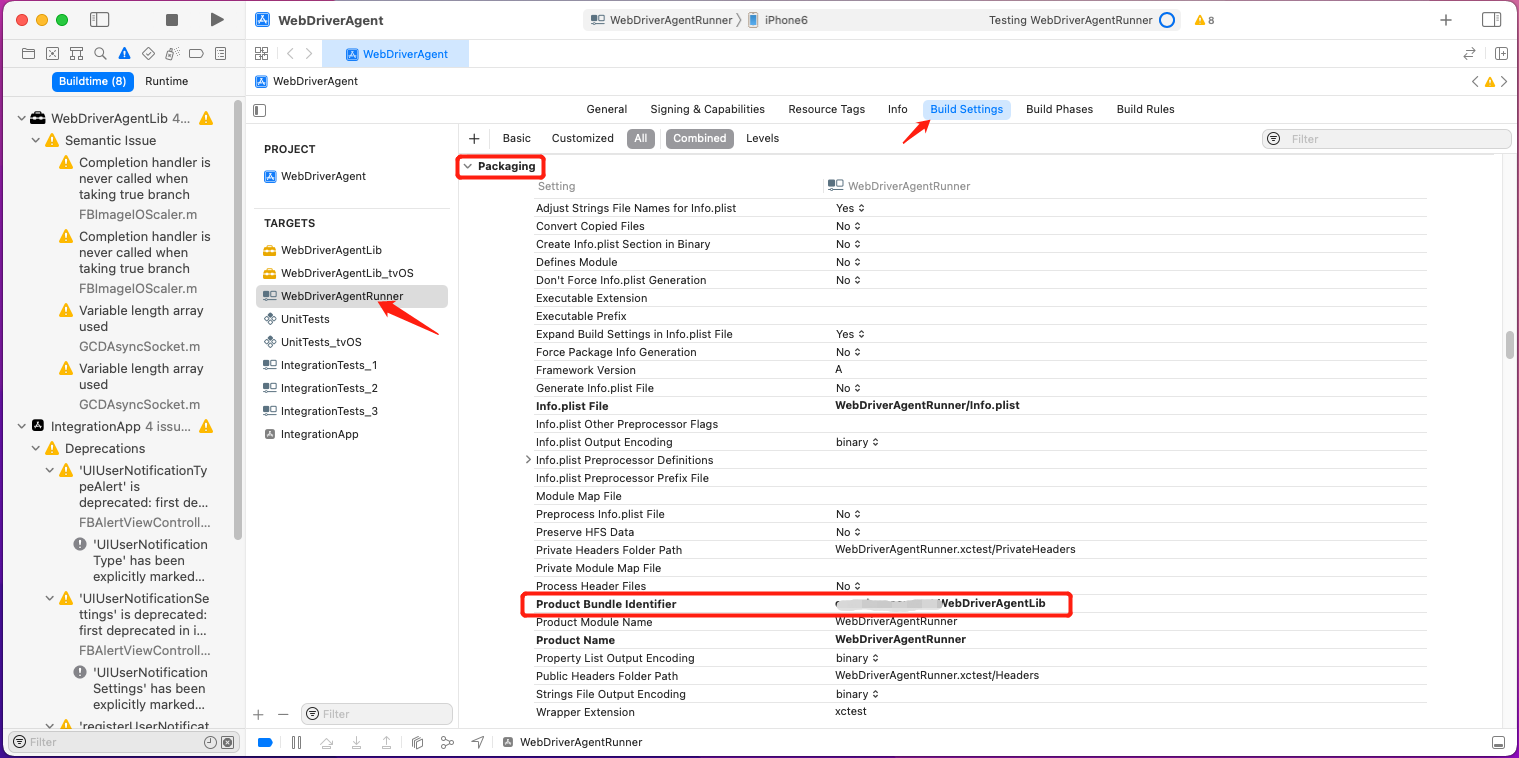Open the General tab

point(607,110)
